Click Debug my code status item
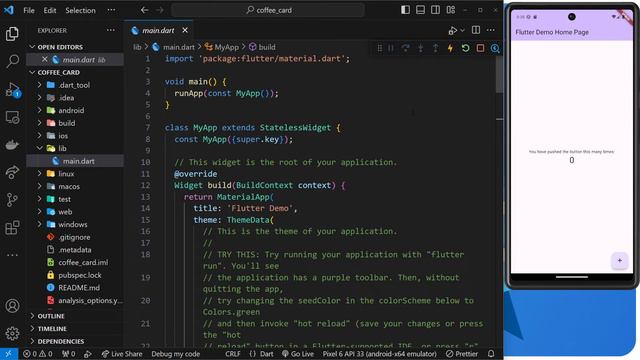Screen dimensions: 640x360 (x=176, y=354)
